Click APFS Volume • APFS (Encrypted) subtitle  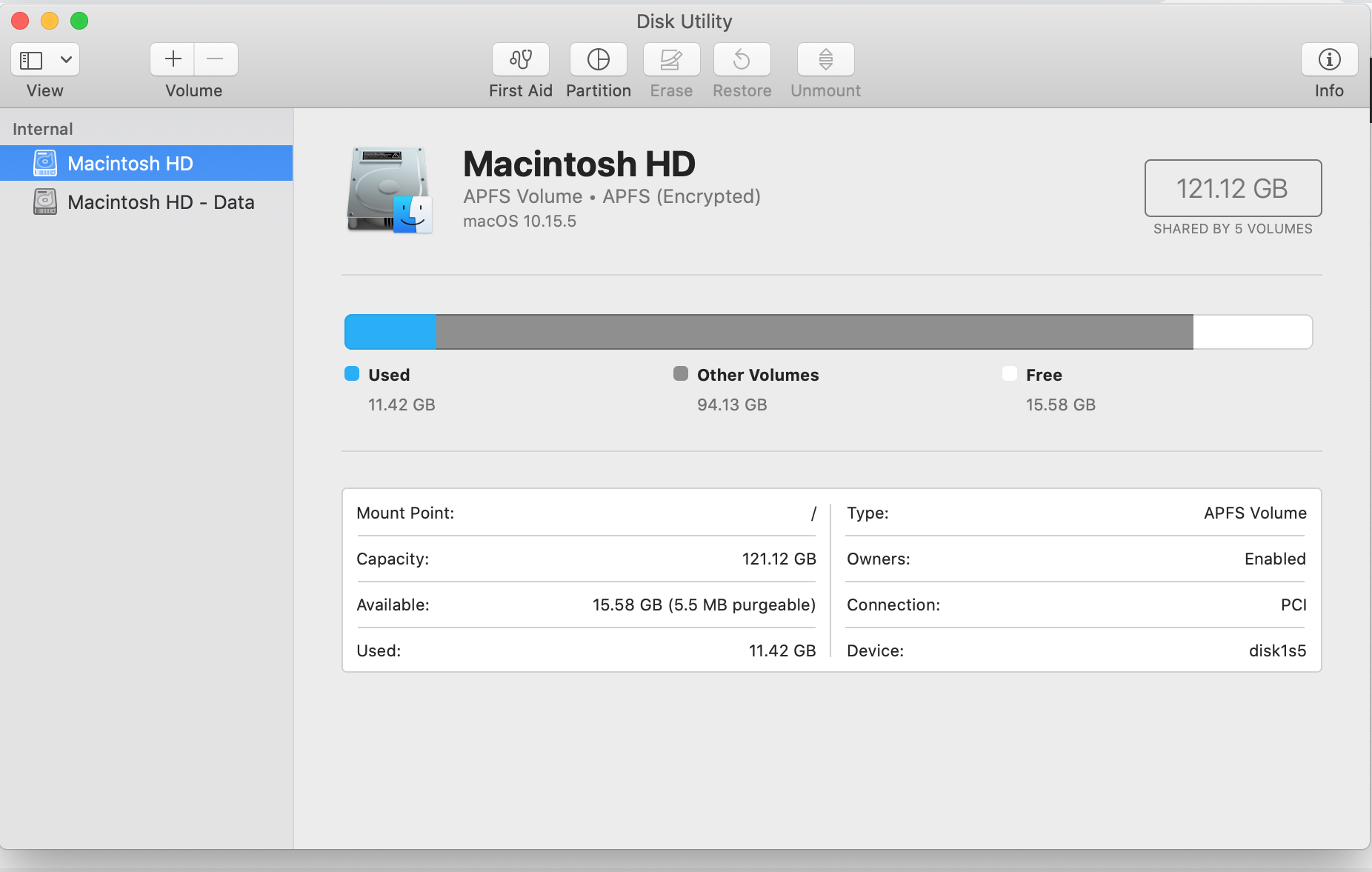(x=612, y=196)
